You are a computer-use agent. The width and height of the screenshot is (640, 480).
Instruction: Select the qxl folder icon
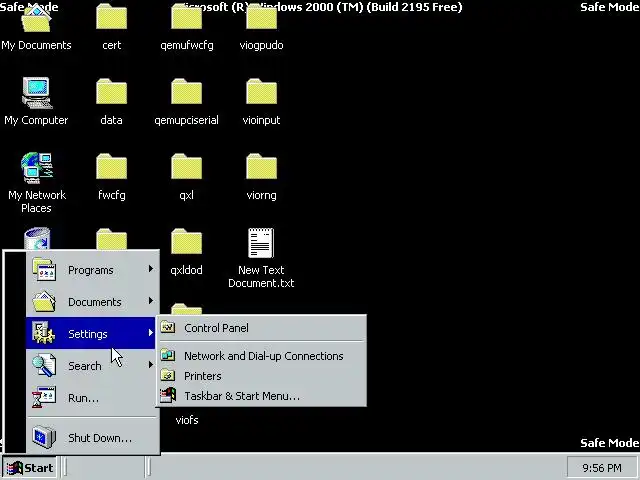[x=187, y=167]
